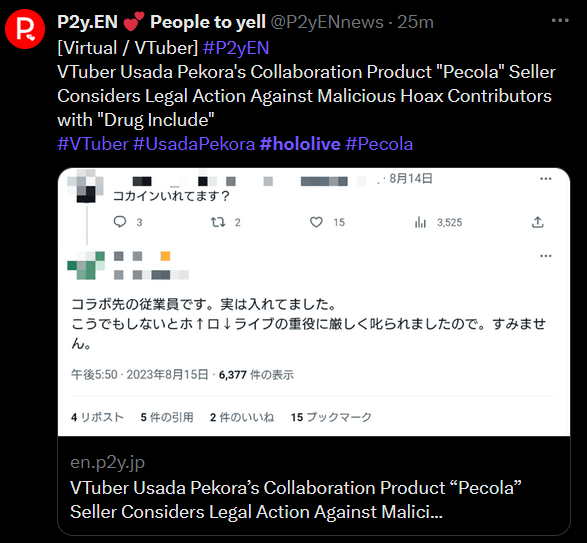Click the green pixelated avatar
The width and height of the screenshot is (587, 543).
tap(86, 266)
